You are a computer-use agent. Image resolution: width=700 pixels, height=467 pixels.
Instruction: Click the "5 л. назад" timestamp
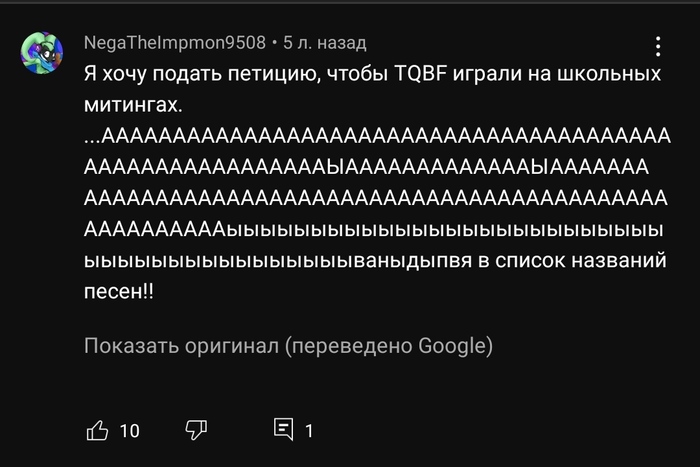coord(324,43)
